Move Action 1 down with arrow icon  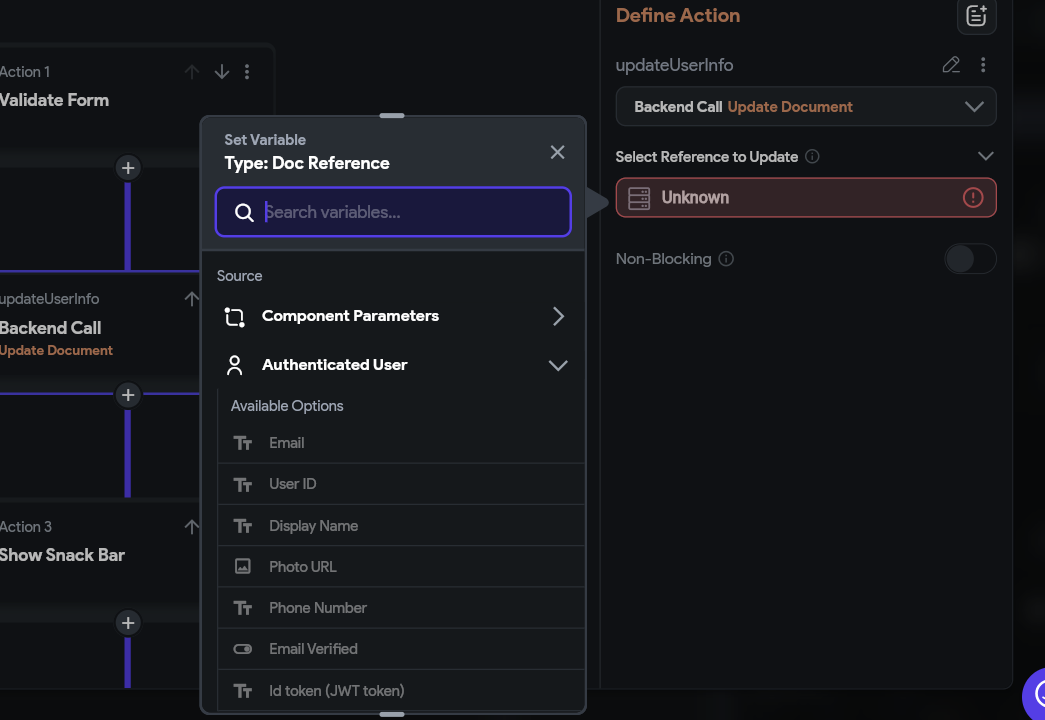pyautogui.click(x=222, y=72)
